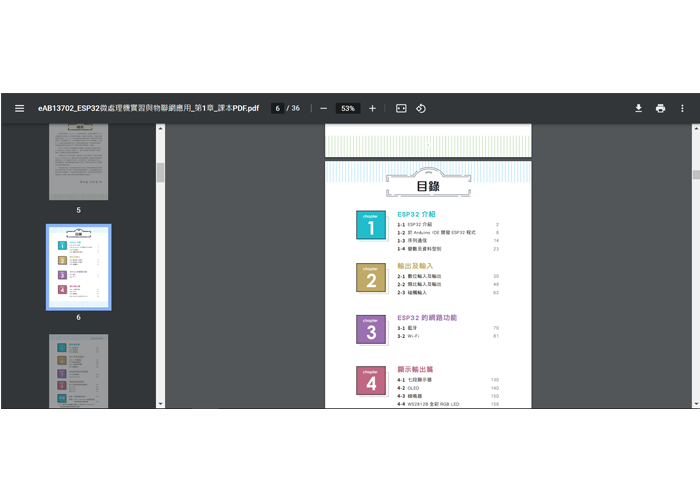Toggle the sidebar menu hamburger icon
The width and height of the screenshot is (700, 500).
pyautogui.click(x=19, y=108)
